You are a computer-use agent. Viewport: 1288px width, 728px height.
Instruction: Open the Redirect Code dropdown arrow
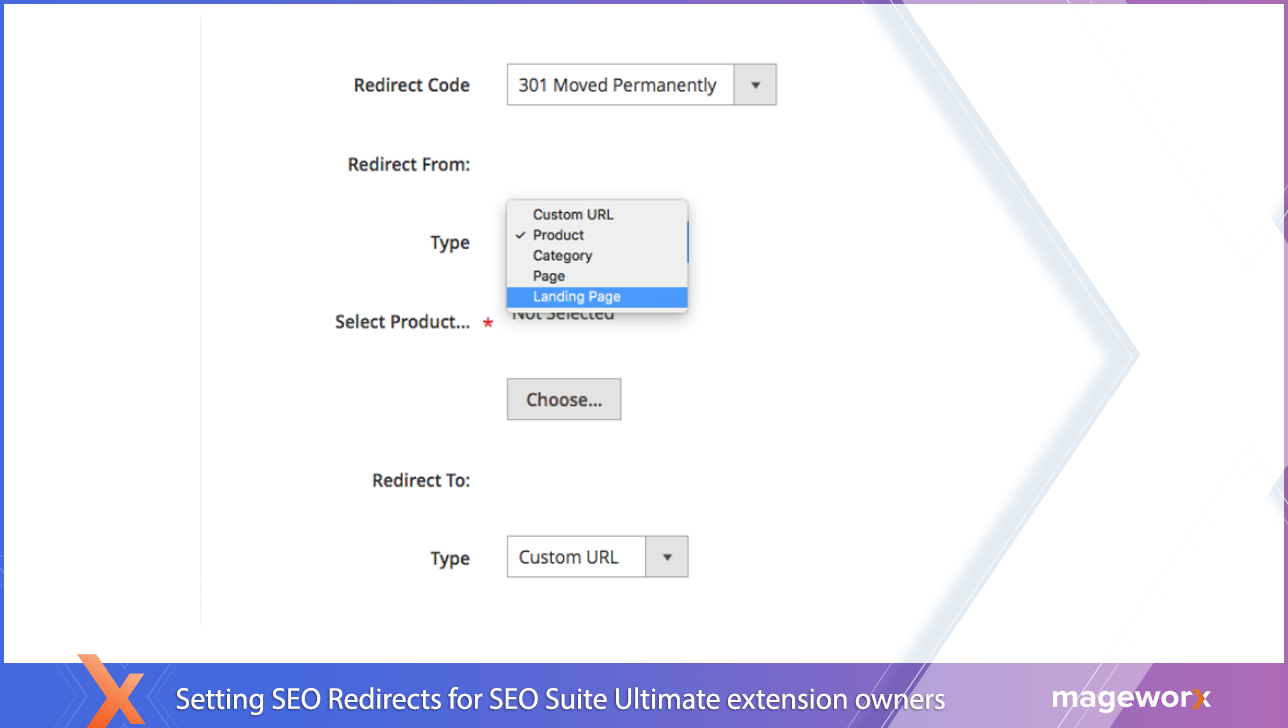click(755, 85)
